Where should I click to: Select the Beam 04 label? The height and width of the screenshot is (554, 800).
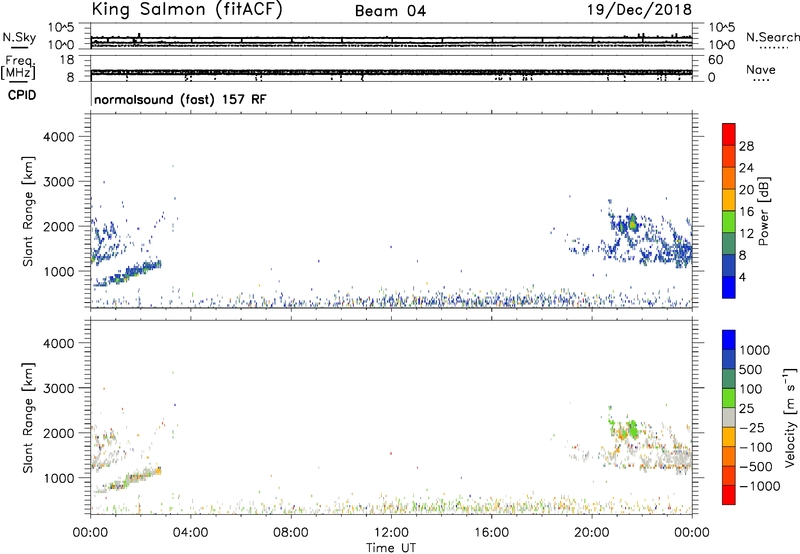(x=390, y=11)
